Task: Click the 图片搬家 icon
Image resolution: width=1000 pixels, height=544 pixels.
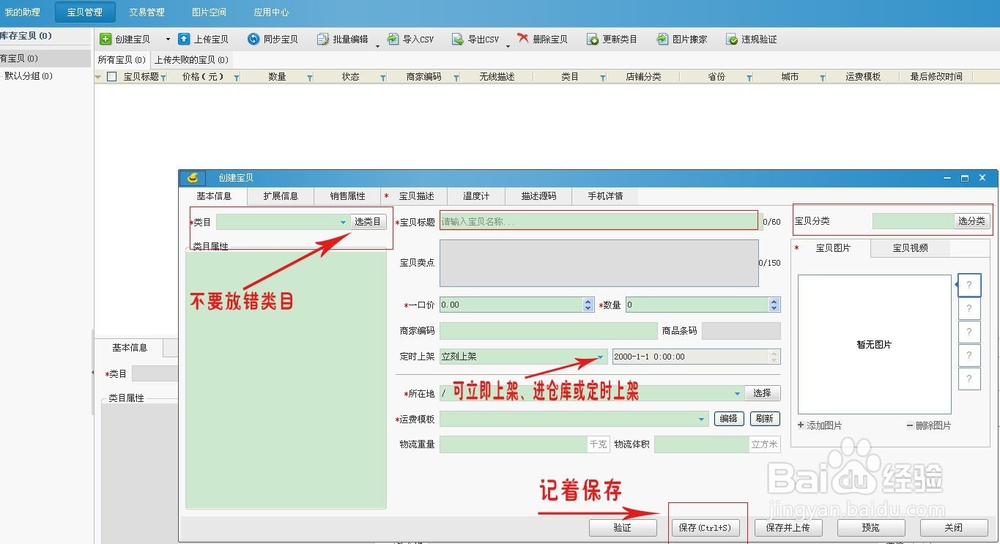Action: 663,39
